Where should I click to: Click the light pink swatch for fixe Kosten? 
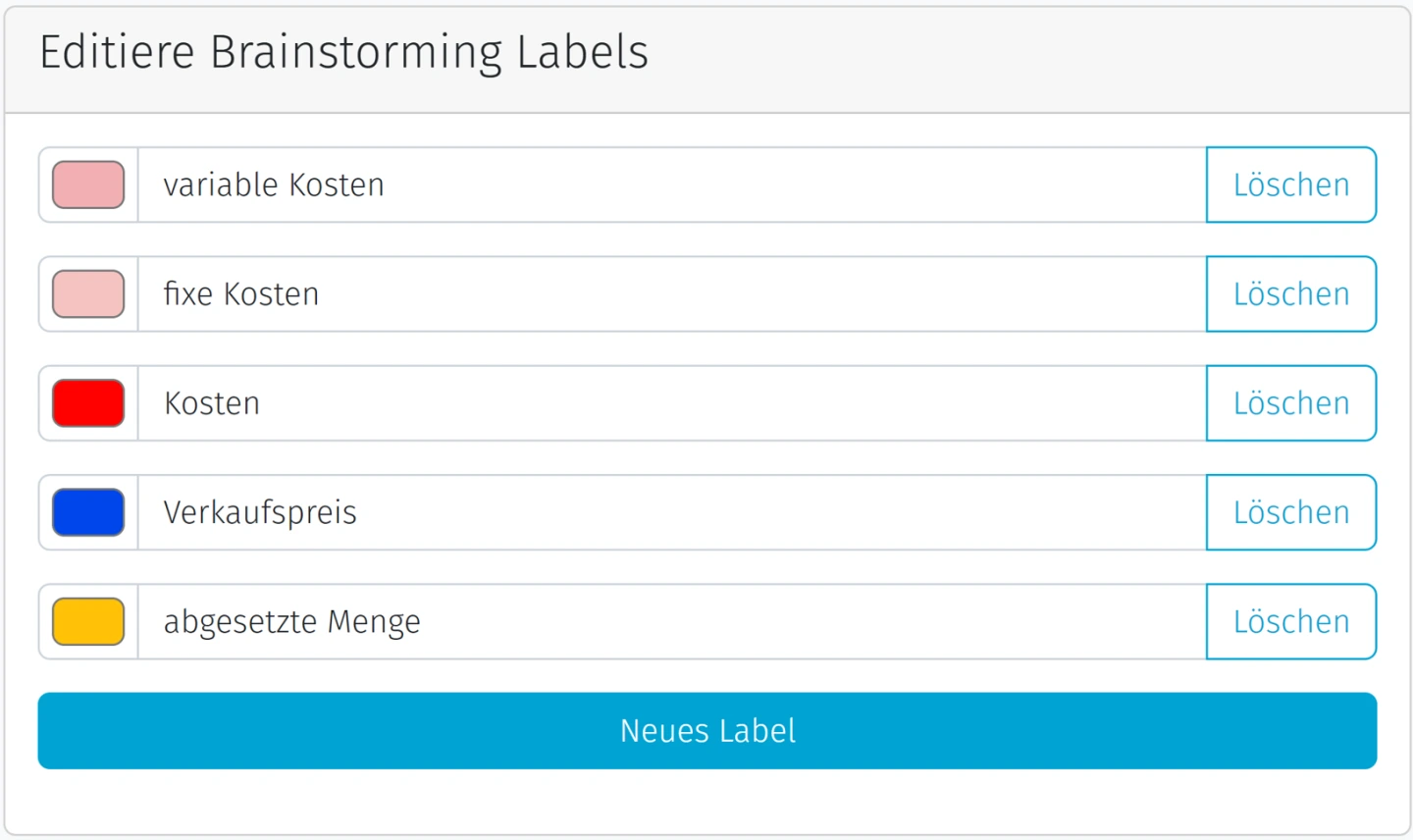tap(88, 294)
